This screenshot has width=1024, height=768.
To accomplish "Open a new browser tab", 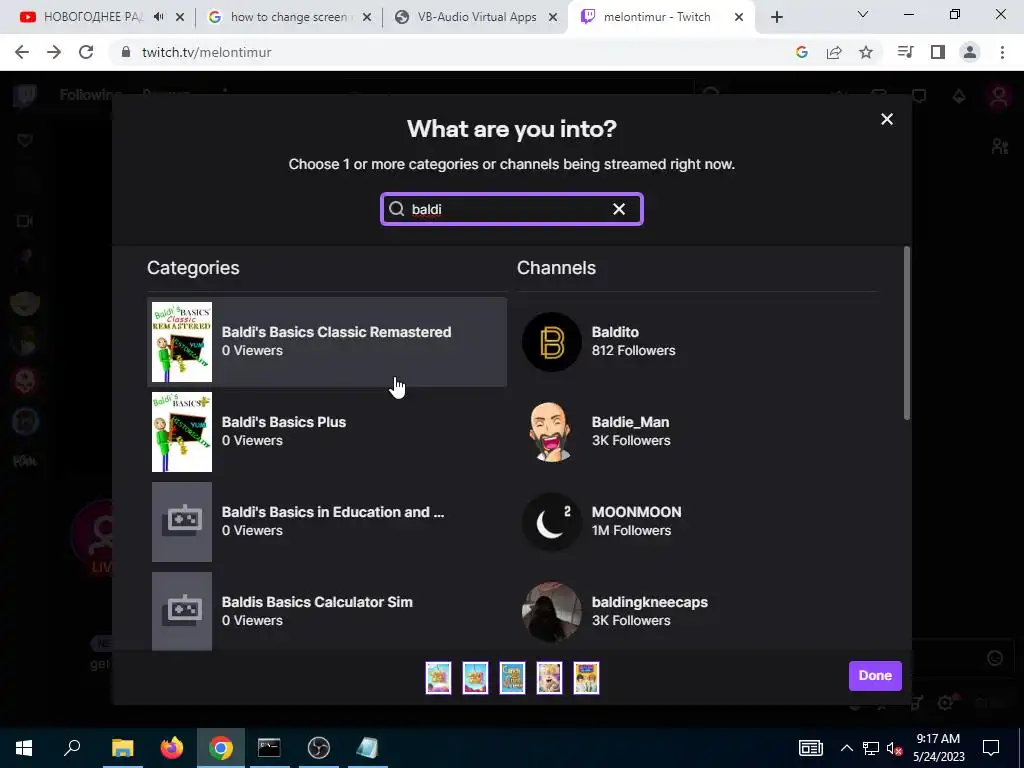I will tap(776, 17).
